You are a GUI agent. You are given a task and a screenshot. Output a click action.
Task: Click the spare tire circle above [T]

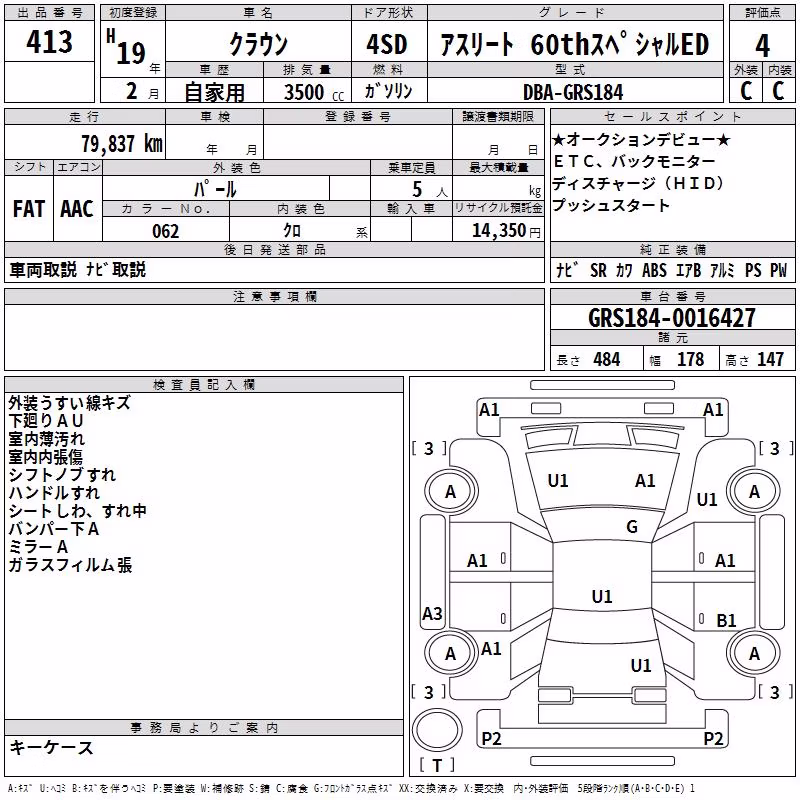click(x=437, y=730)
